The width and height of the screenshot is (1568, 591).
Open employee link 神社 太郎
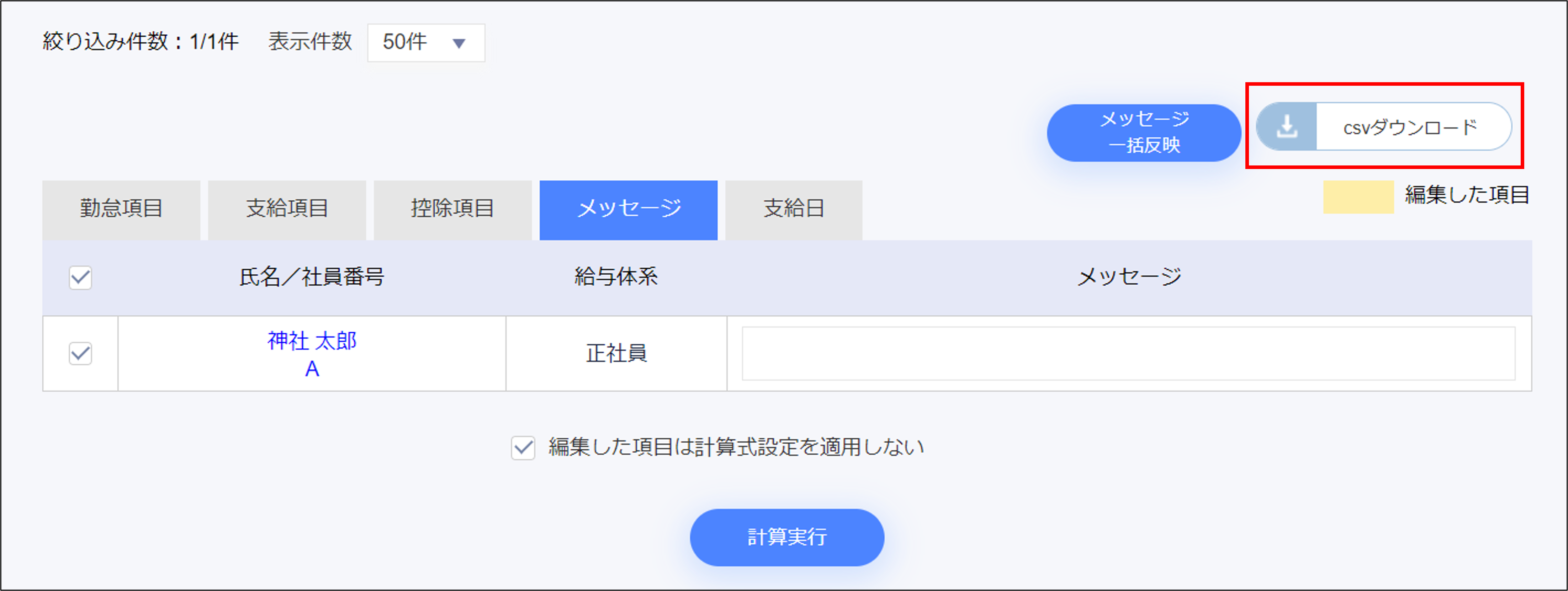[311, 342]
